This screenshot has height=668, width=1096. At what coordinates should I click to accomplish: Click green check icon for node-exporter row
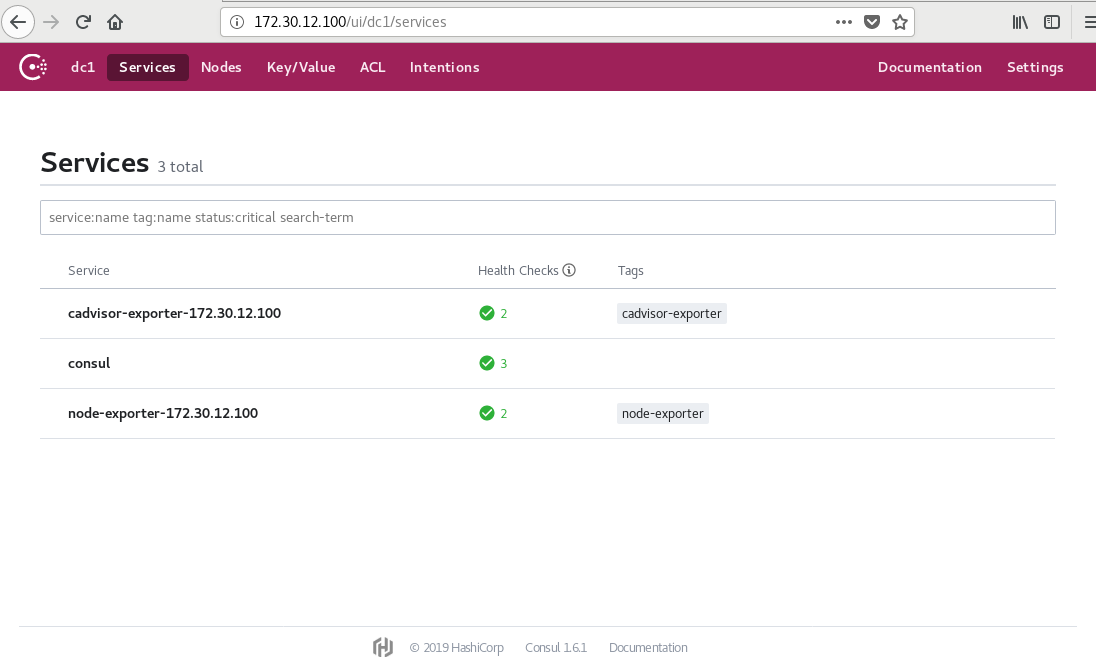[486, 414]
